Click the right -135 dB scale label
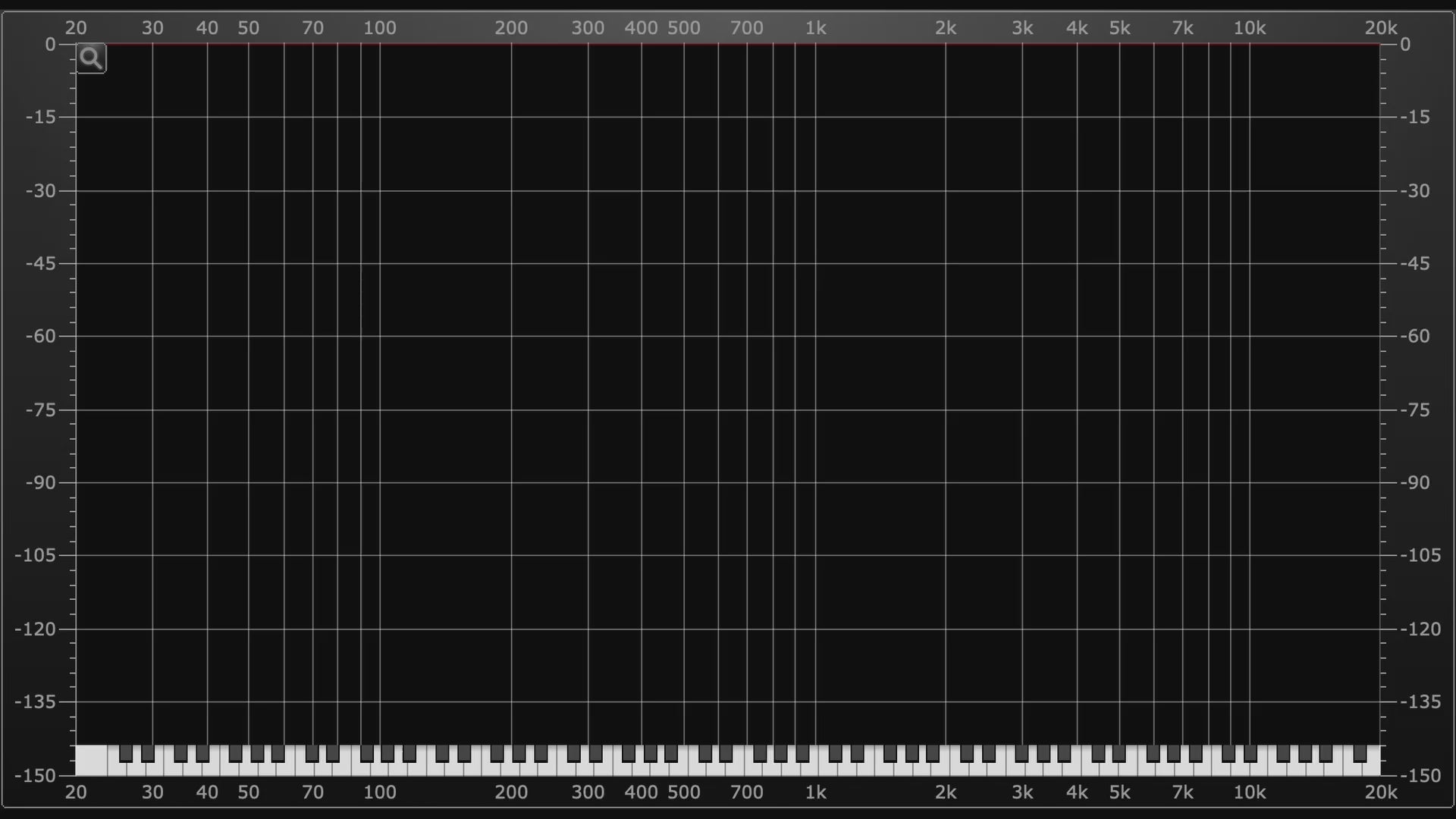 coord(1420,701)
